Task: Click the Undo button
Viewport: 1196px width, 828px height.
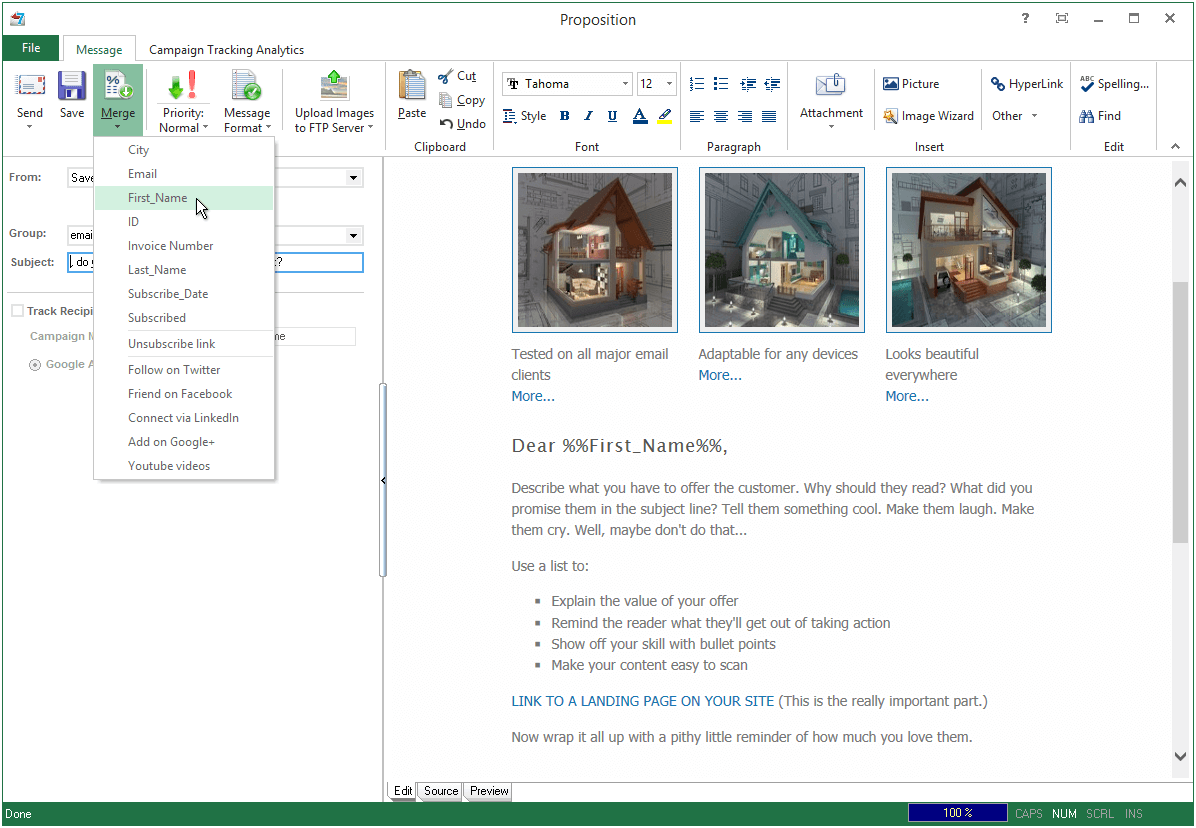Action: tap(462, 124)
